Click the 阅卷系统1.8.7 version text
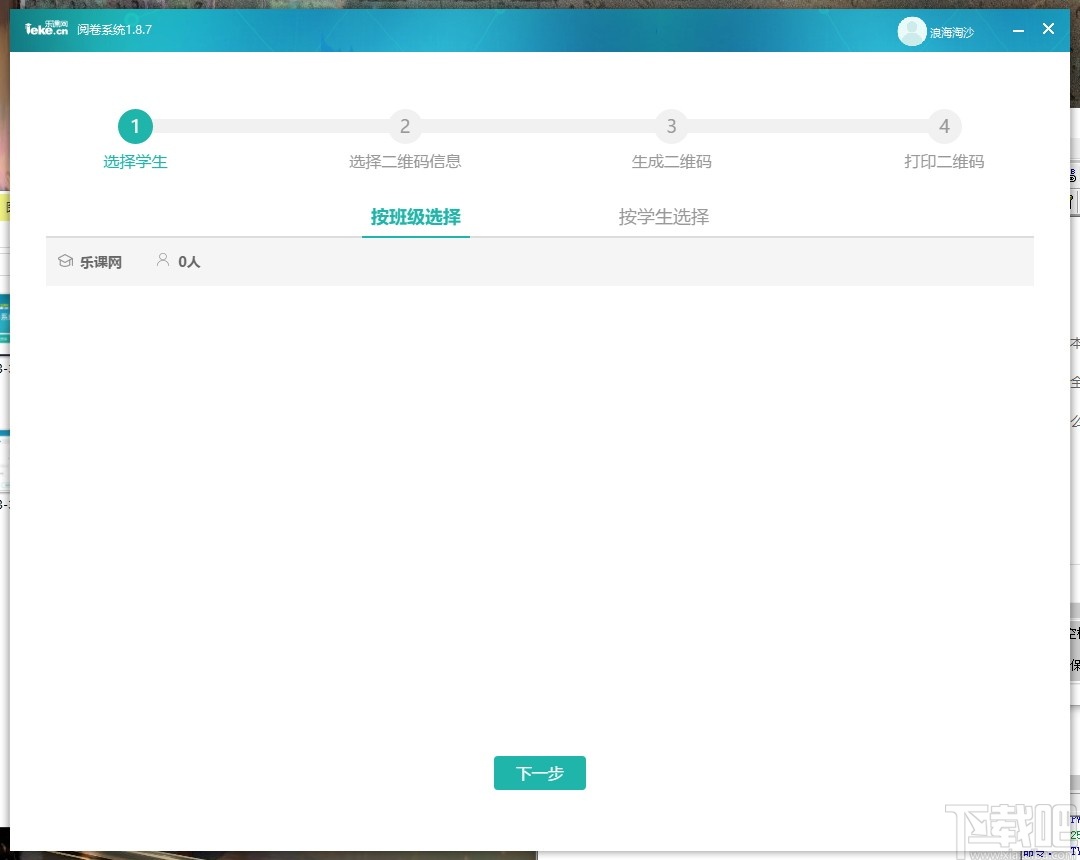Image resolution: width=1080 pixels, height=860 pixels. (113, 30)
